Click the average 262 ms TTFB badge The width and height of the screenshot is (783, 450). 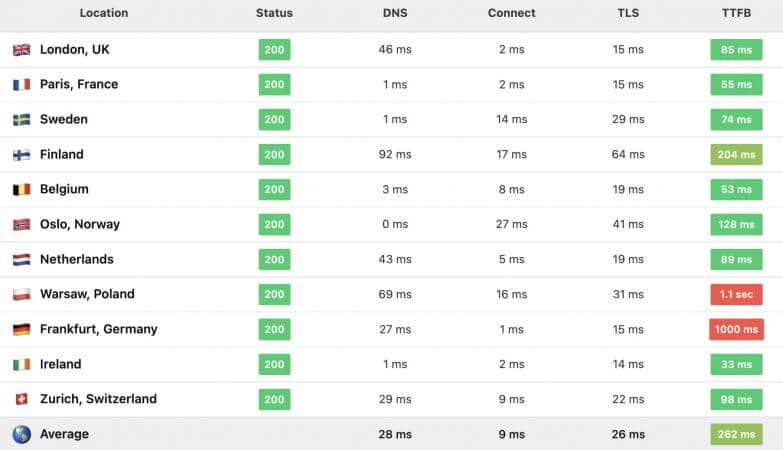(736, 434)
